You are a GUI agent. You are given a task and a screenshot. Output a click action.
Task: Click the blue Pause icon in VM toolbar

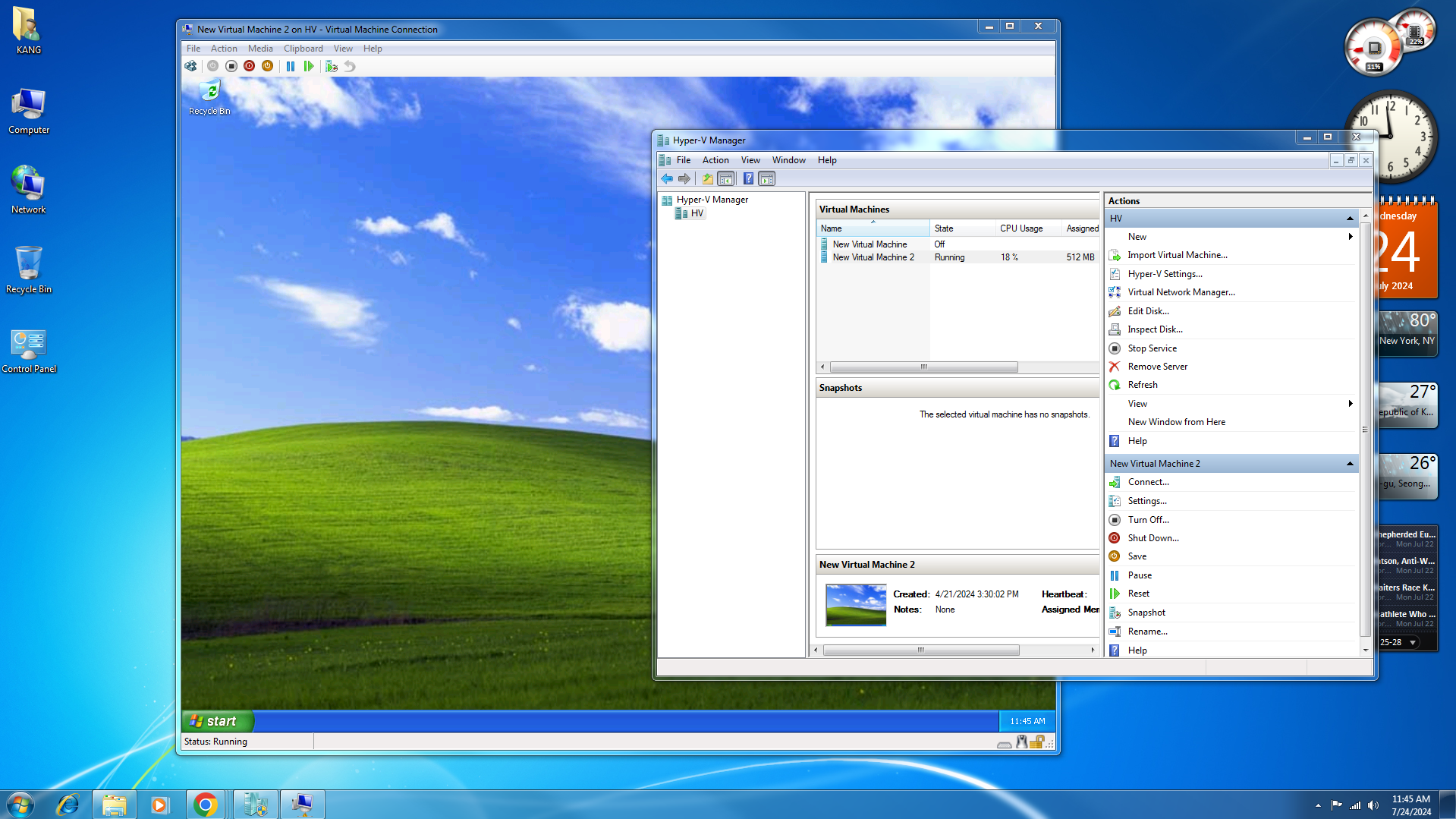coord(291,66)
